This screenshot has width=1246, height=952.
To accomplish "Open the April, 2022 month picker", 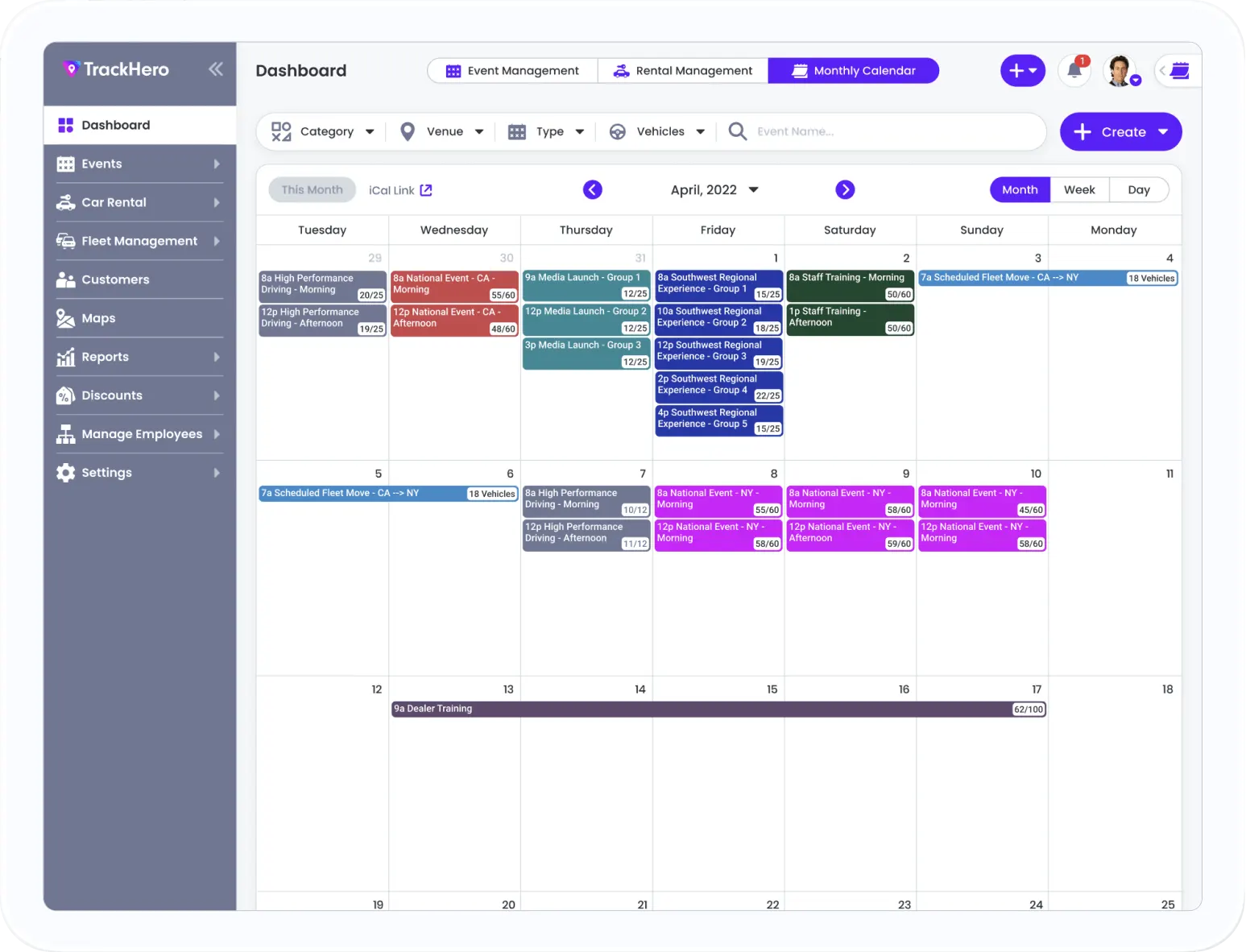I will [714, 189].
